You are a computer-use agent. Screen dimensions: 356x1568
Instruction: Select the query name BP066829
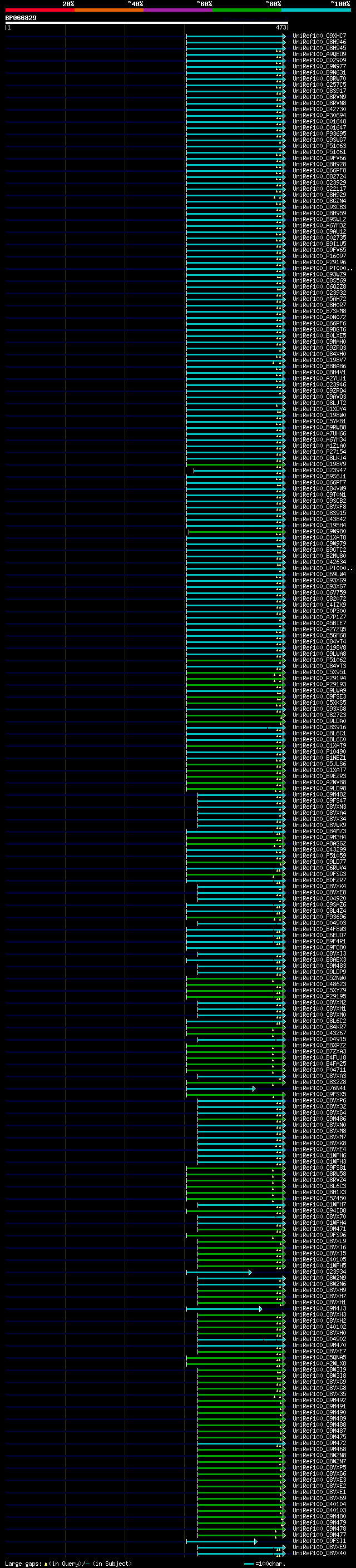[21, 18]
